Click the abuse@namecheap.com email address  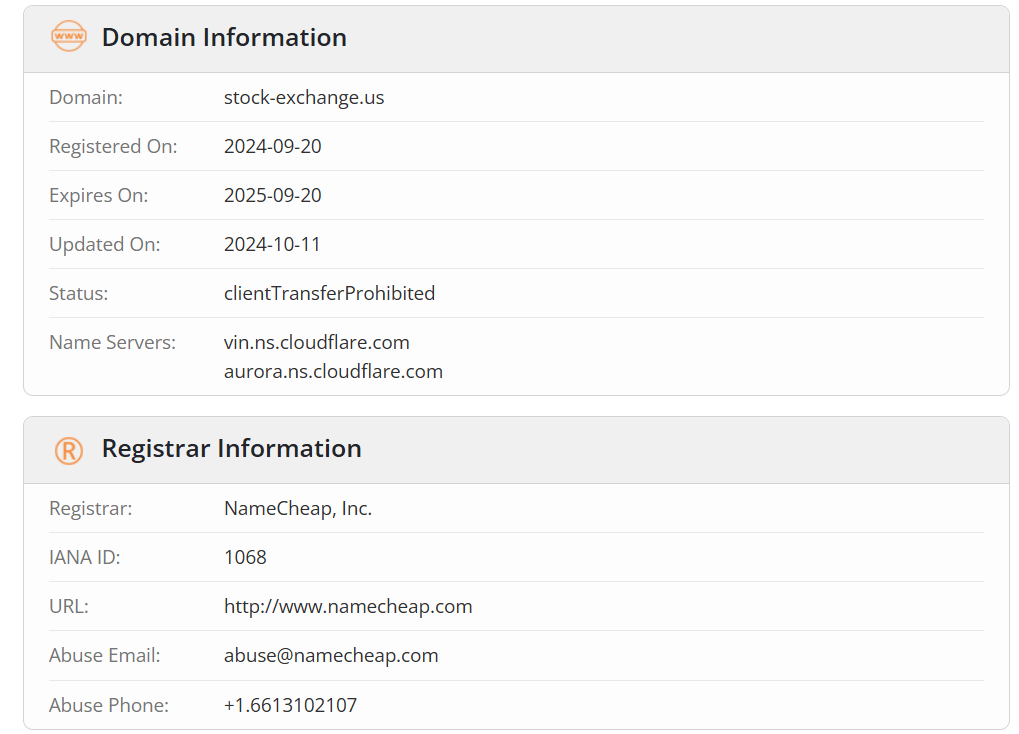pos(331,655)
